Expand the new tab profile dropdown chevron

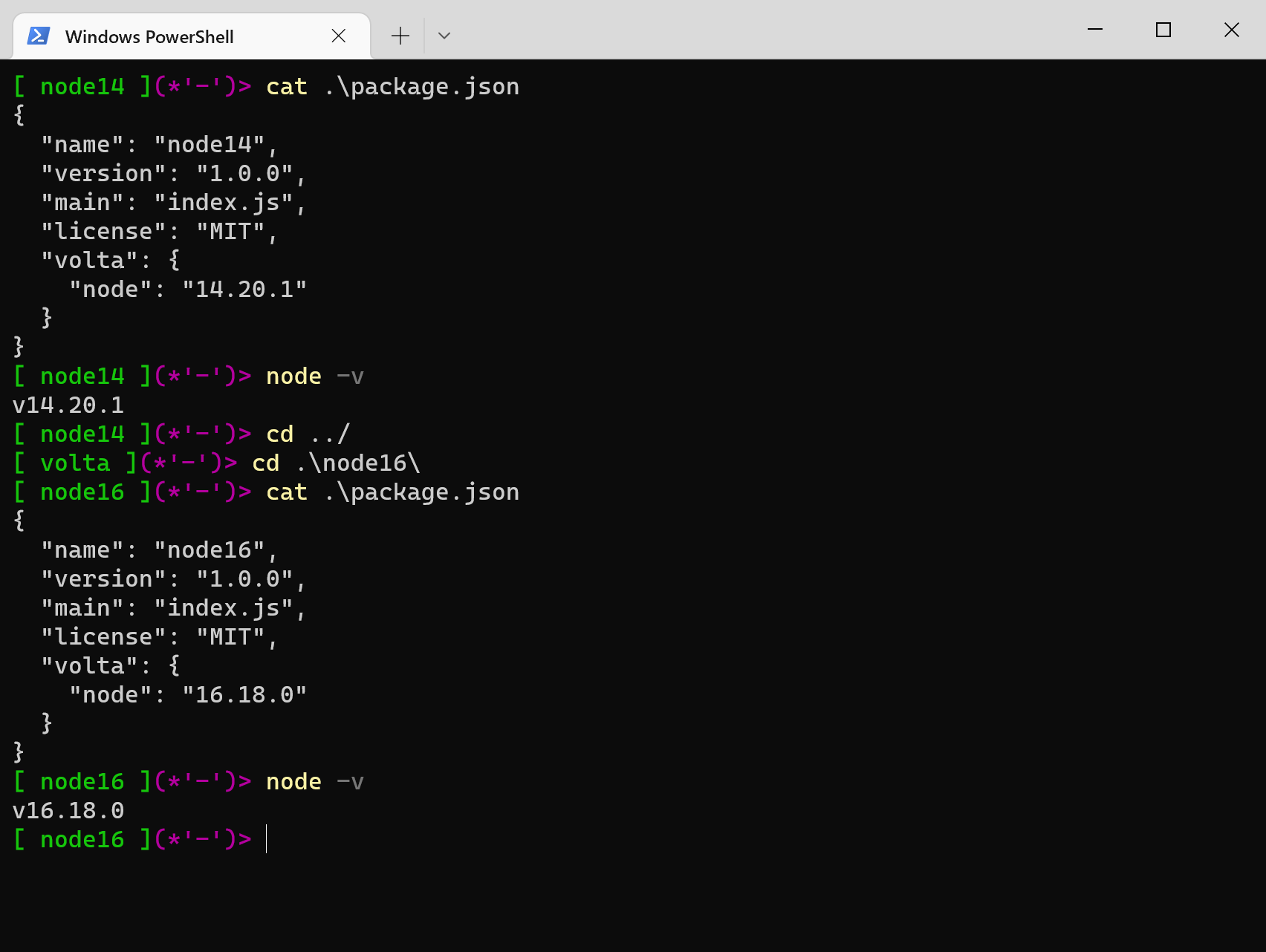pyautogui.click(x=444, y=36)
